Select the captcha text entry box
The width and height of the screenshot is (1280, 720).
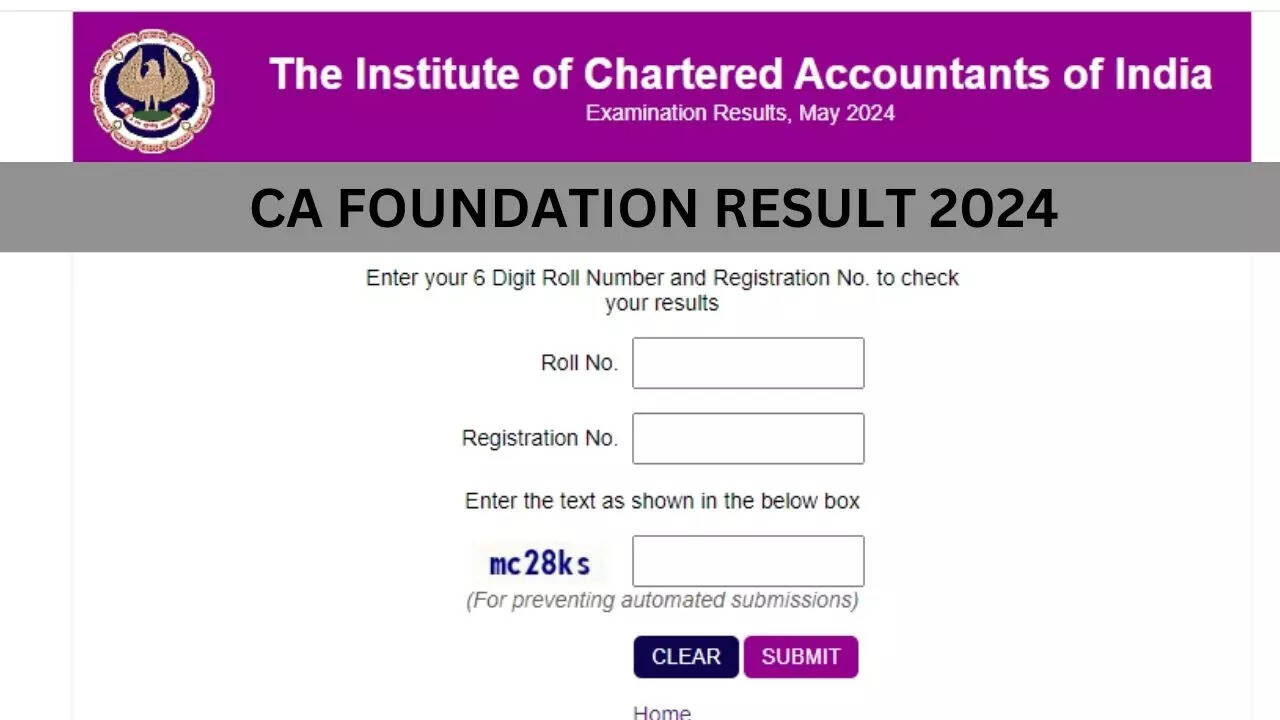[748, 561]
